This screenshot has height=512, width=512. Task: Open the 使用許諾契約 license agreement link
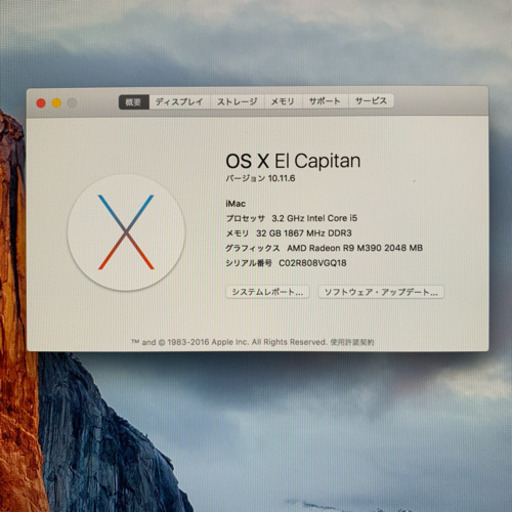point(352,342)
